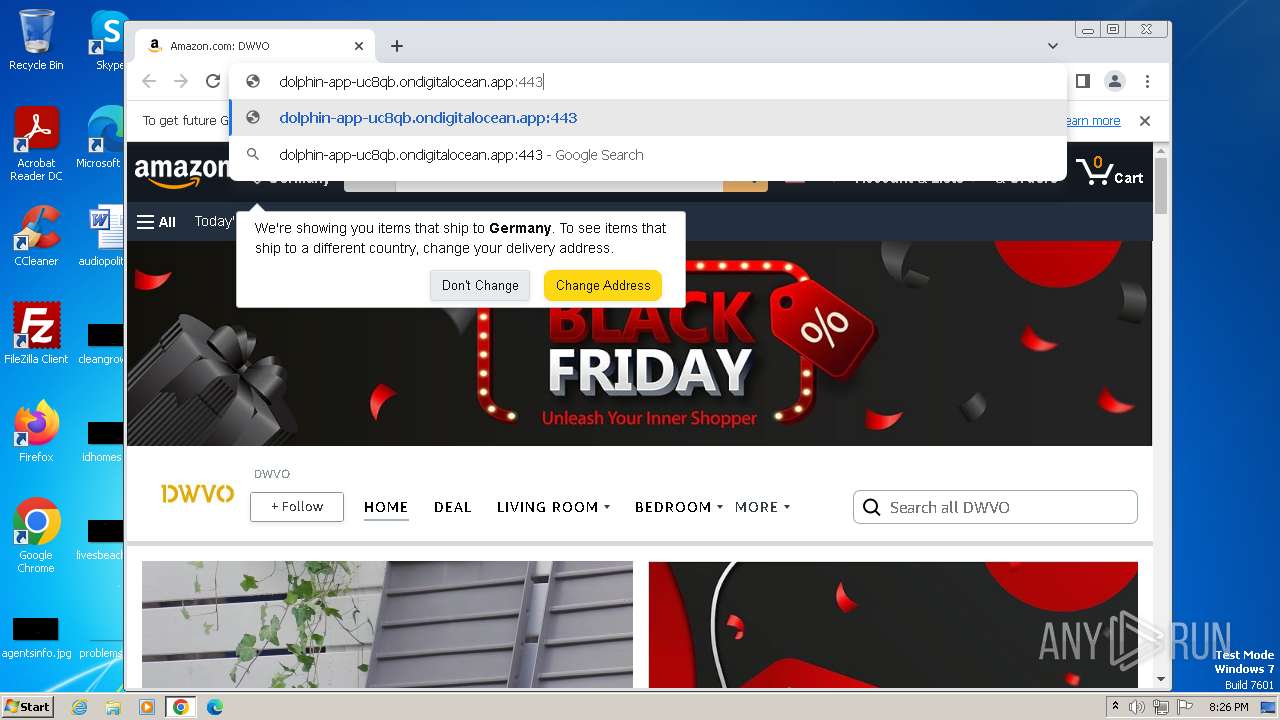This screenshot has width=1280, height=720.
Task: Open the shutters product image
Action: click(387, 625)
